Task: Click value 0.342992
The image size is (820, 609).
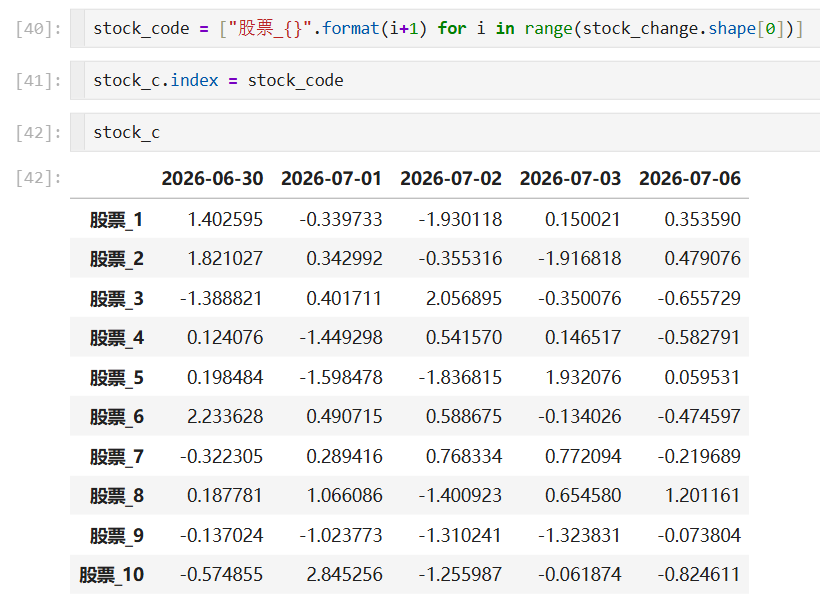Action: coord(344,259)
